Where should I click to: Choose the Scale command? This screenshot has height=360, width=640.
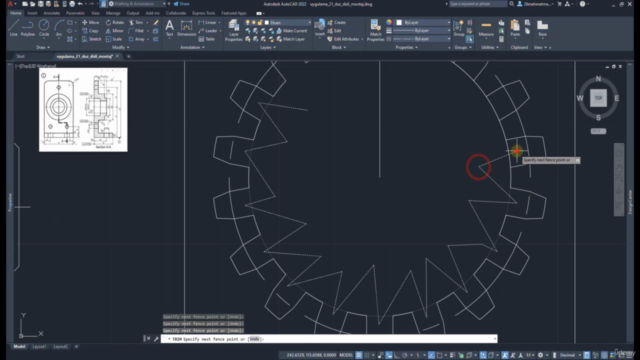pyautogui.click(x=114, y=39)
